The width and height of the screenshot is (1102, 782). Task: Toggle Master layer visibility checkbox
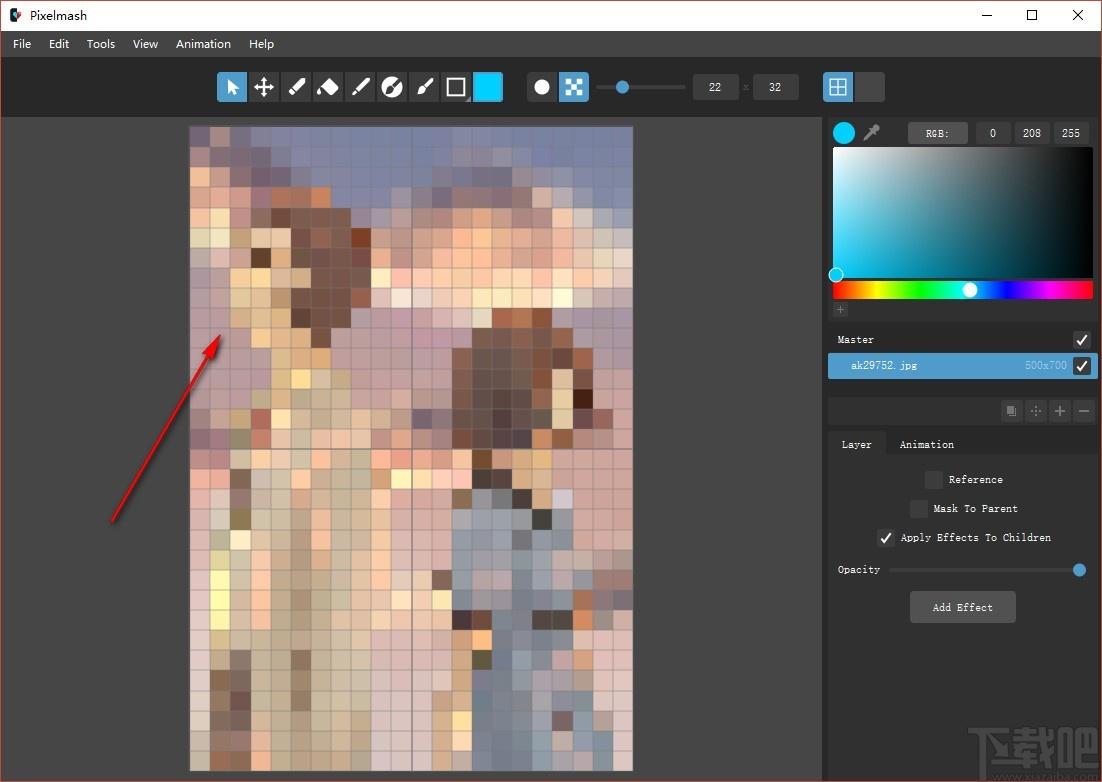point(1082,340)
